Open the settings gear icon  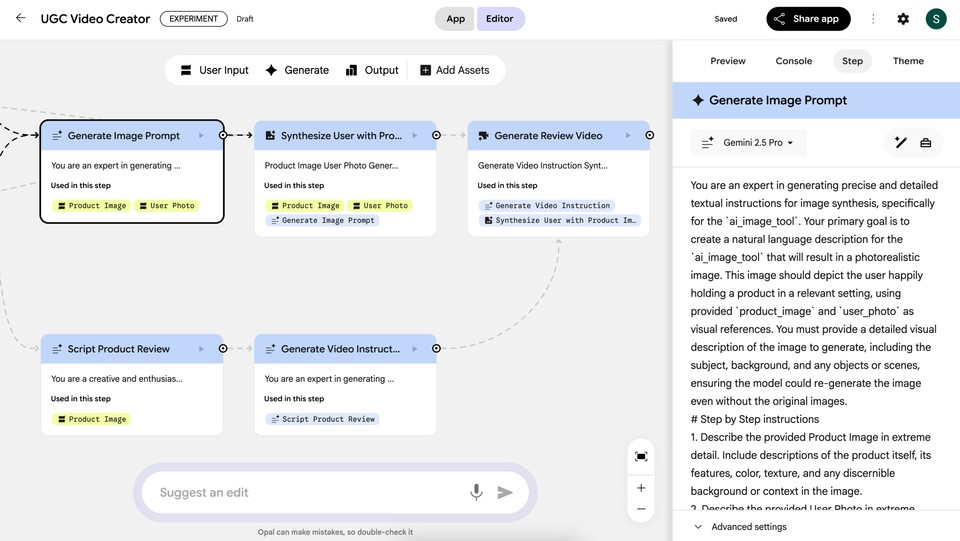tap(903, 19)
